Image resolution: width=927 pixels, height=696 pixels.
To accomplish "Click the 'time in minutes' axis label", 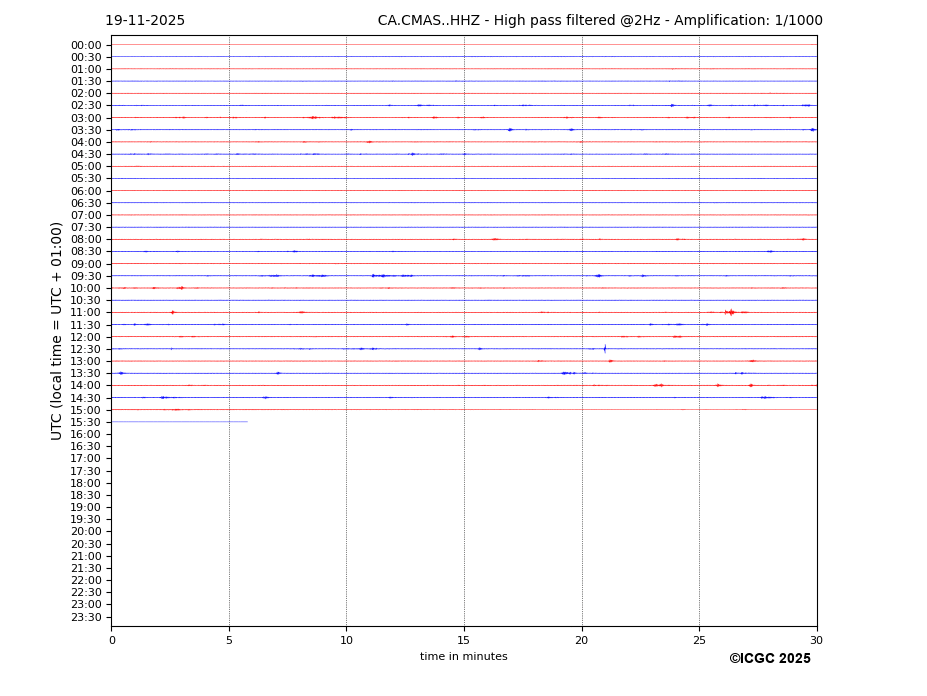I will coord(463,657).
